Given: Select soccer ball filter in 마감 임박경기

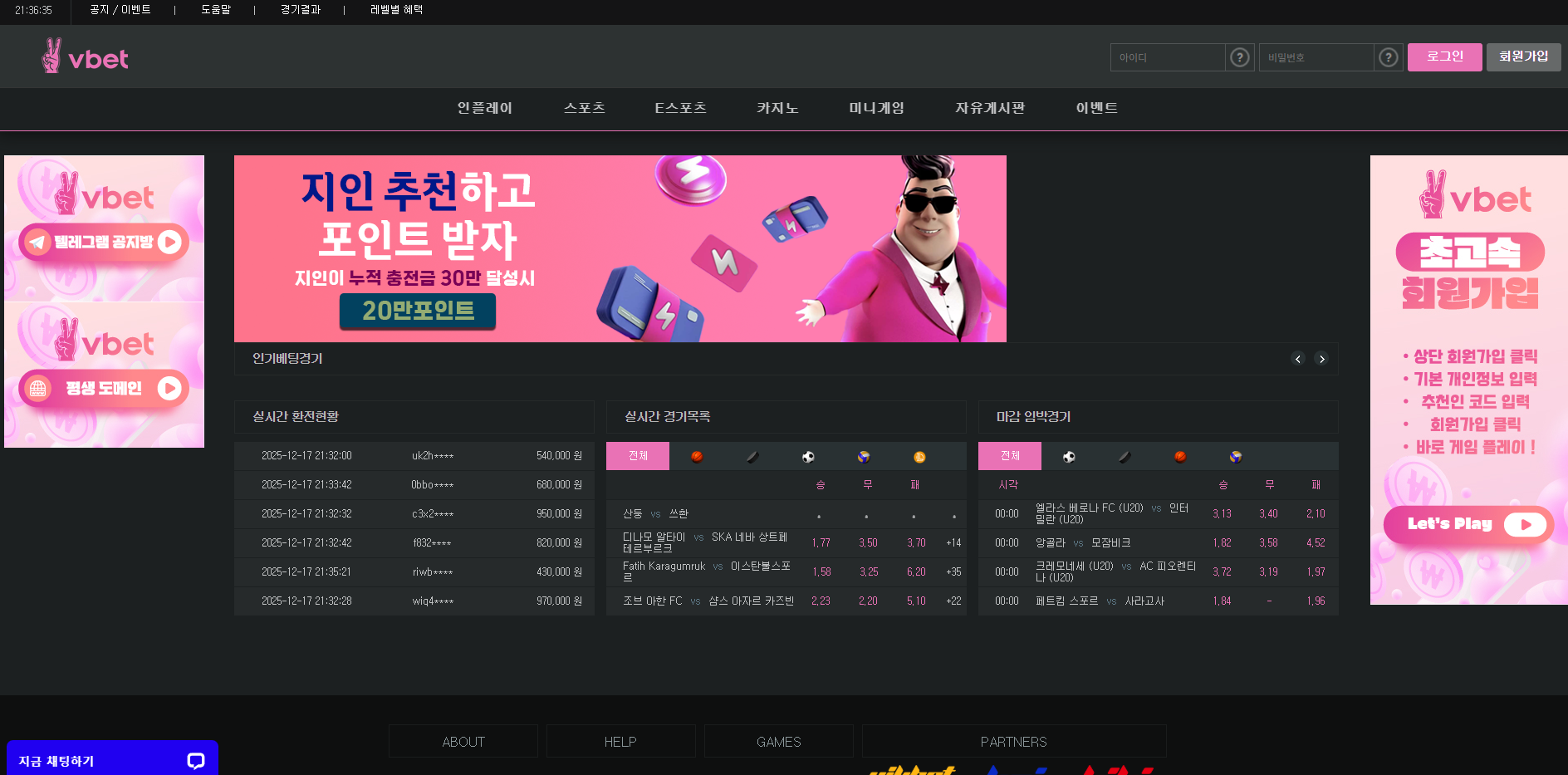Looking at the screenshot, I should (1069, 456).
